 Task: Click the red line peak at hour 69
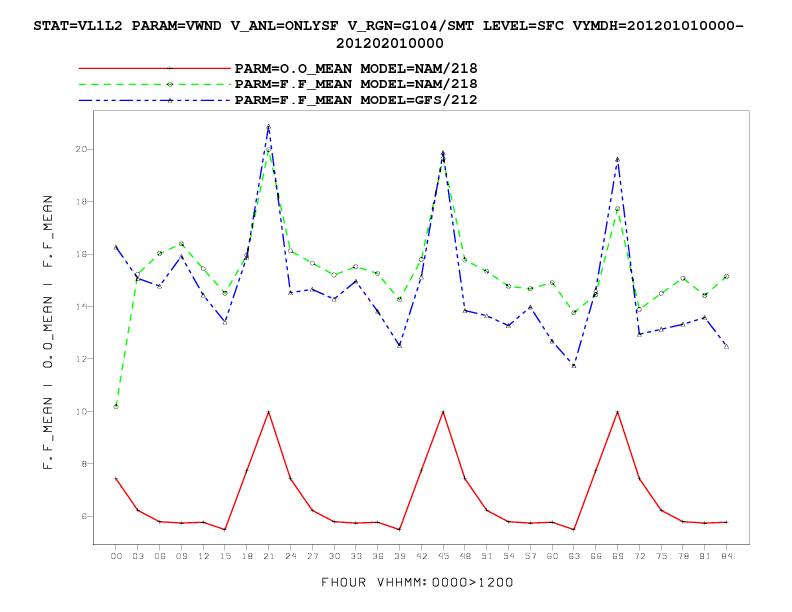pyautogui.click(x=617, y=412)
